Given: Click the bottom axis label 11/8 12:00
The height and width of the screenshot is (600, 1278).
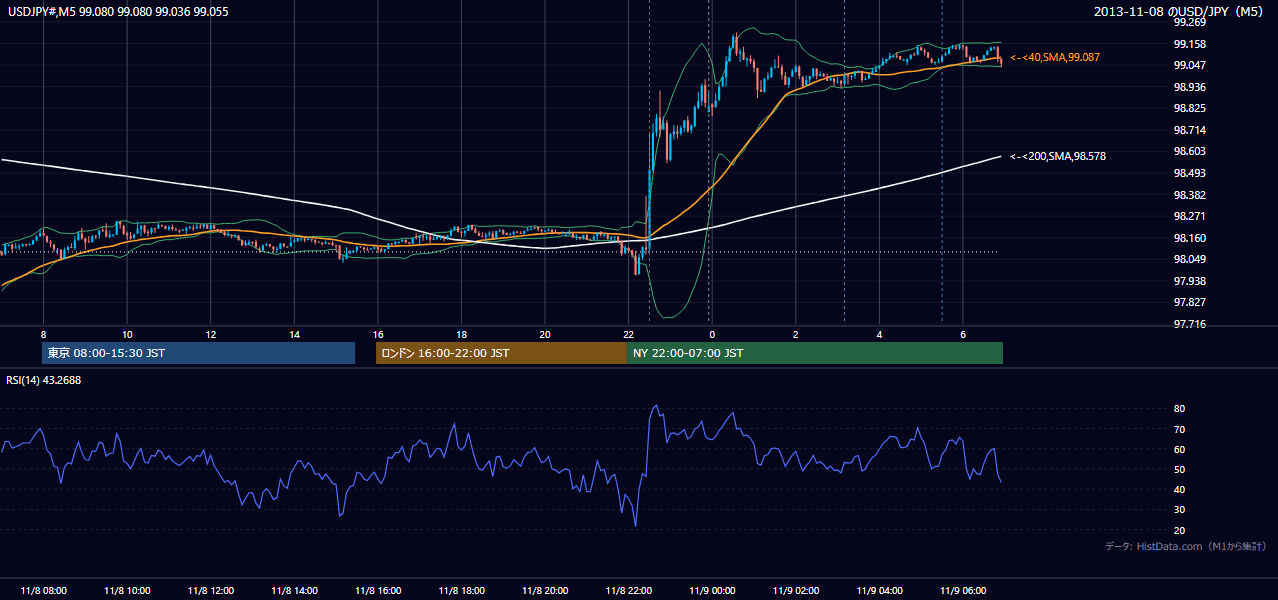Looking at the screenshot, I should pyautogui.click(x=210, y=591).
